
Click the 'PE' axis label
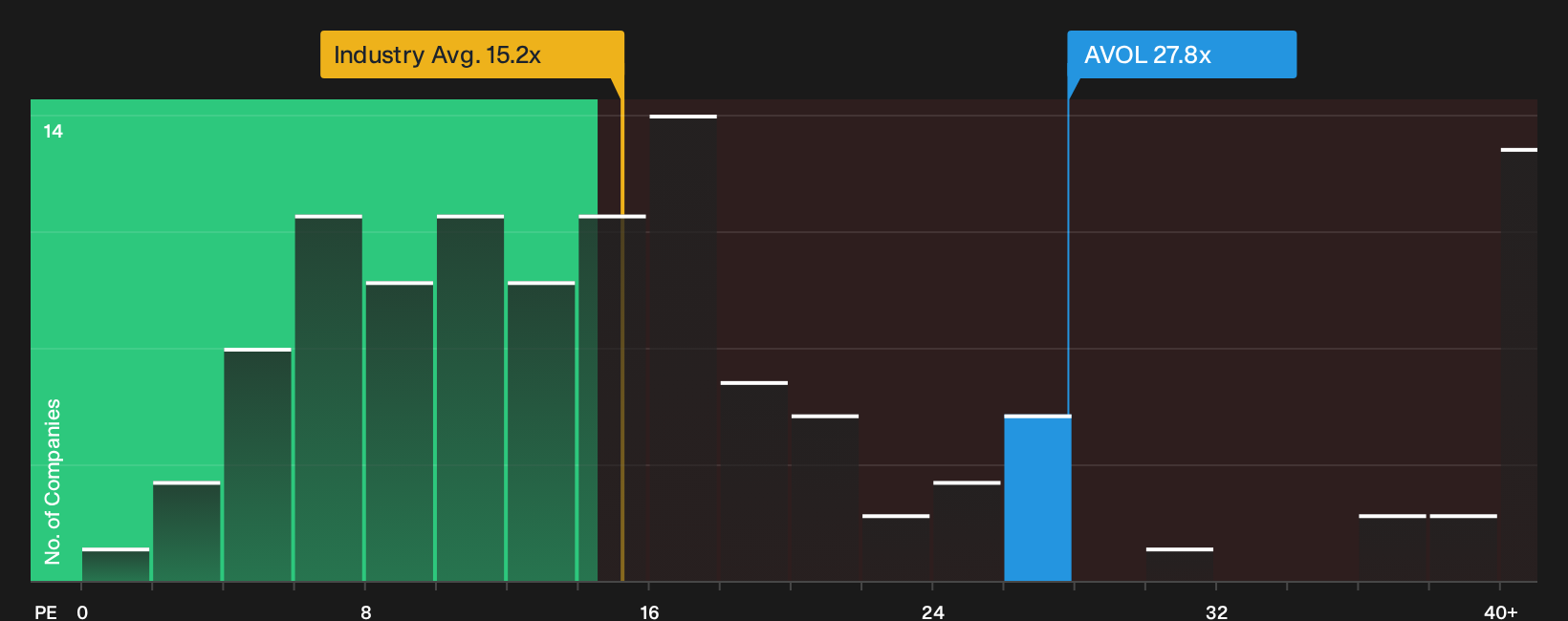(46, 611)
